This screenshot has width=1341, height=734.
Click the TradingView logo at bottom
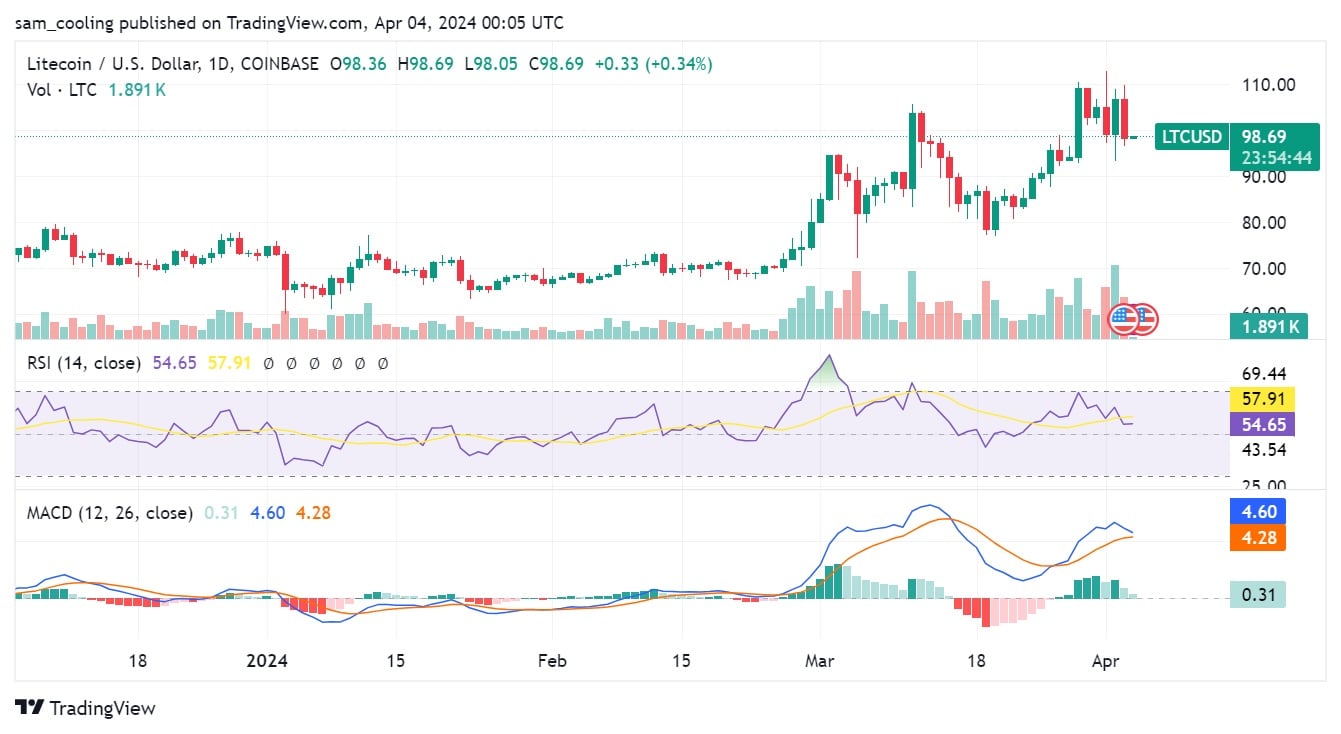86,708
